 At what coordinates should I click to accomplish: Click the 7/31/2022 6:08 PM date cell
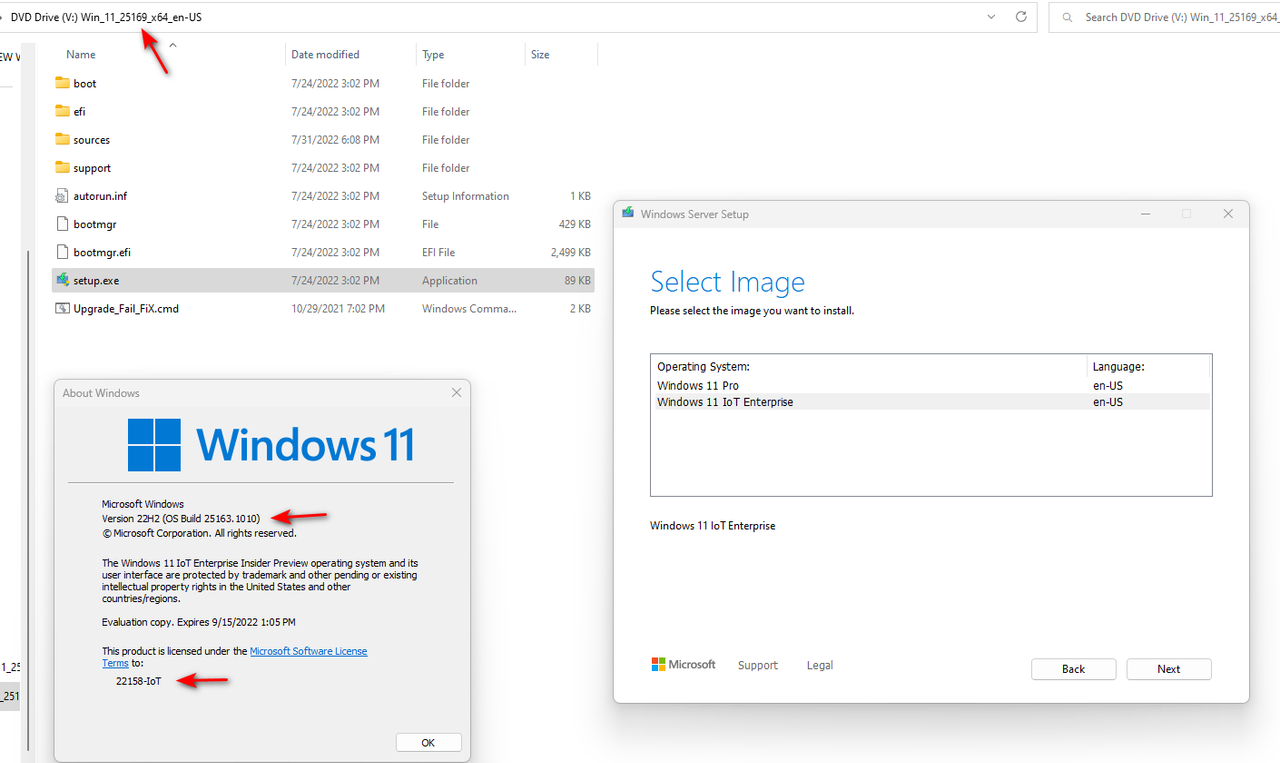[335, 140]
